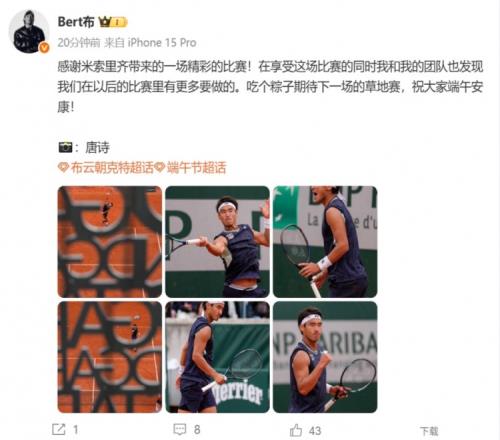Open the photo with the Perrier banner
The width and height of the screenshot is (500, 440).
click(x=217, y=357)
